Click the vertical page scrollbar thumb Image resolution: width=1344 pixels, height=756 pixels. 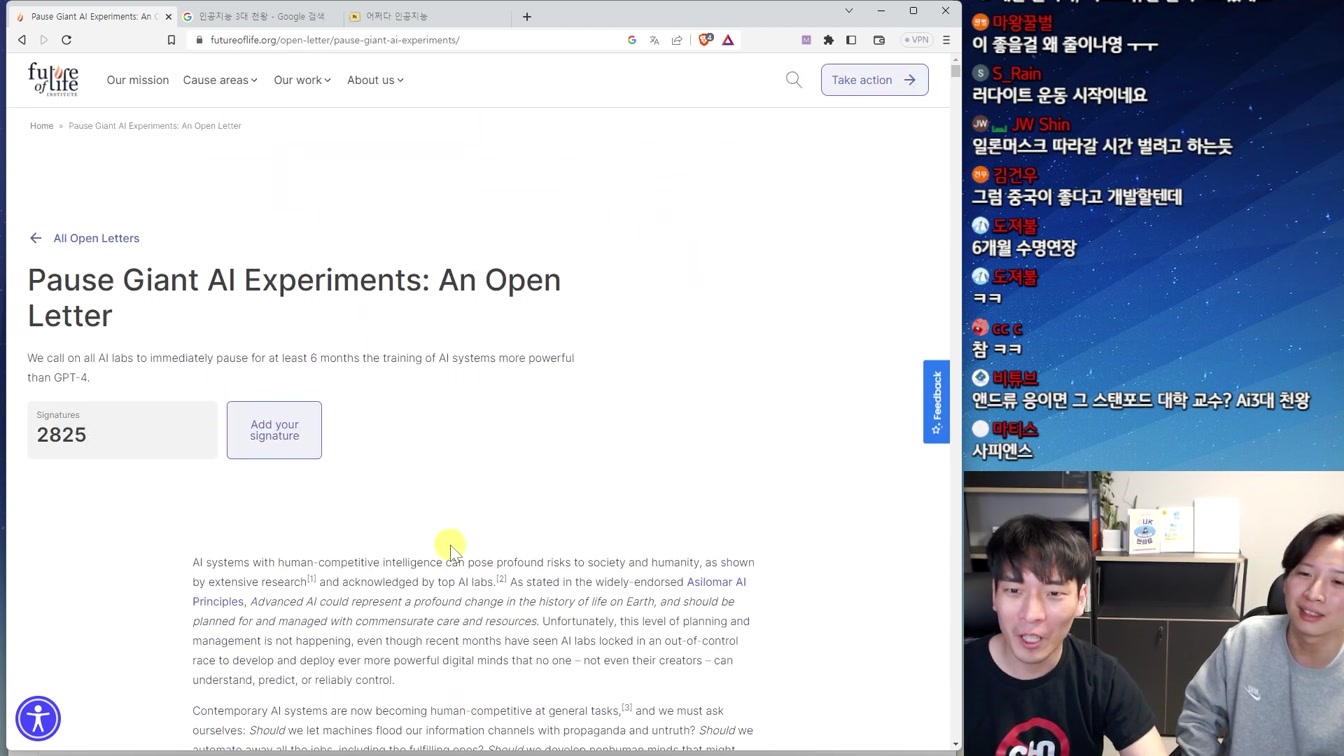coord(956,71)
